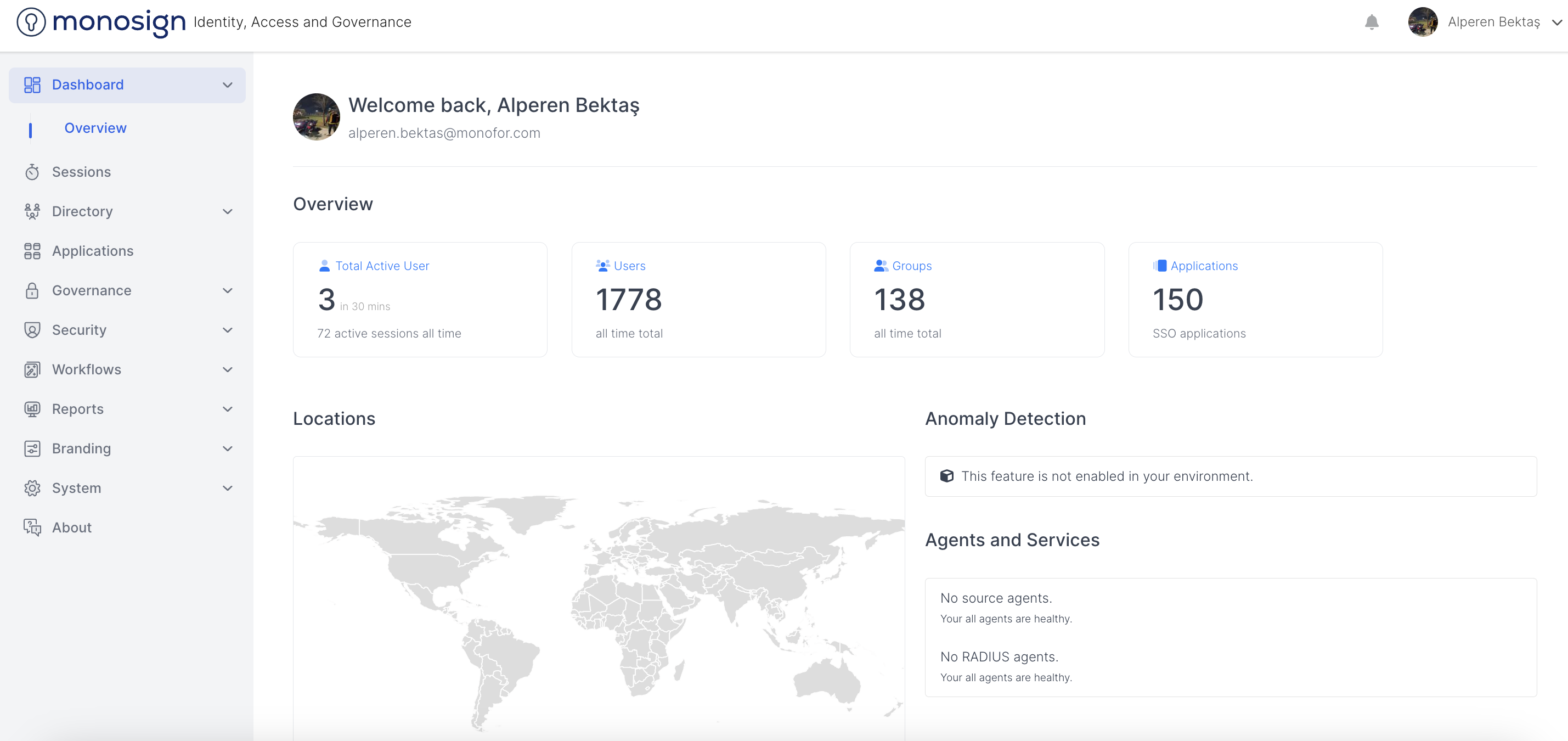Open the Users count card link
This screenshot has width=1568, height=741.
coord(629,266)
